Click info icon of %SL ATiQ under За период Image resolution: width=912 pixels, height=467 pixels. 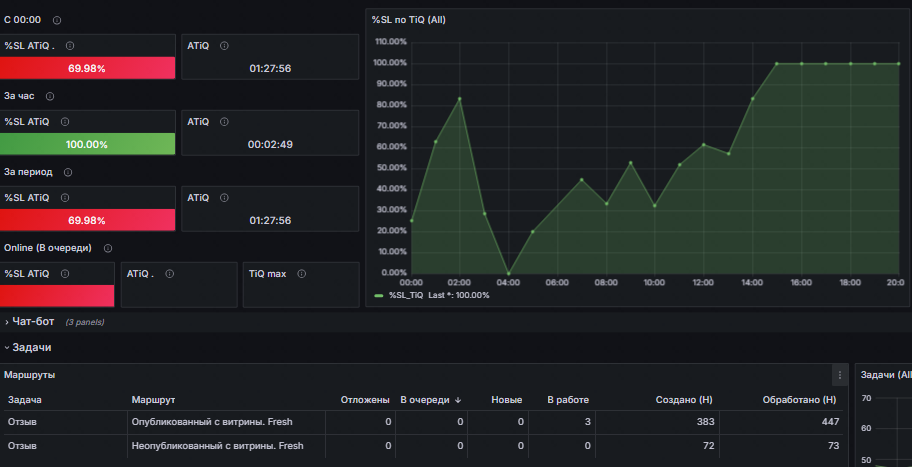click(x=65, y=198)
